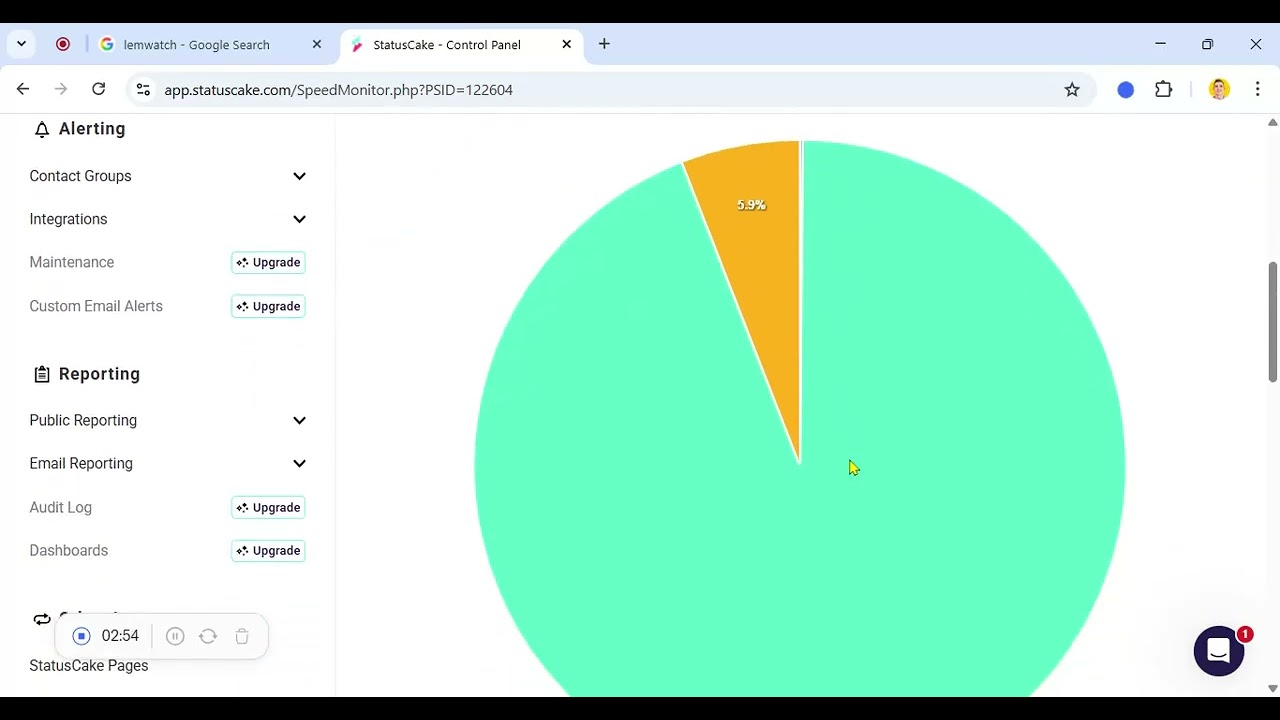The image size is (1280, 720).
Task: Click Upgrade button next to Dashboards
Action: tap(268, 550)
